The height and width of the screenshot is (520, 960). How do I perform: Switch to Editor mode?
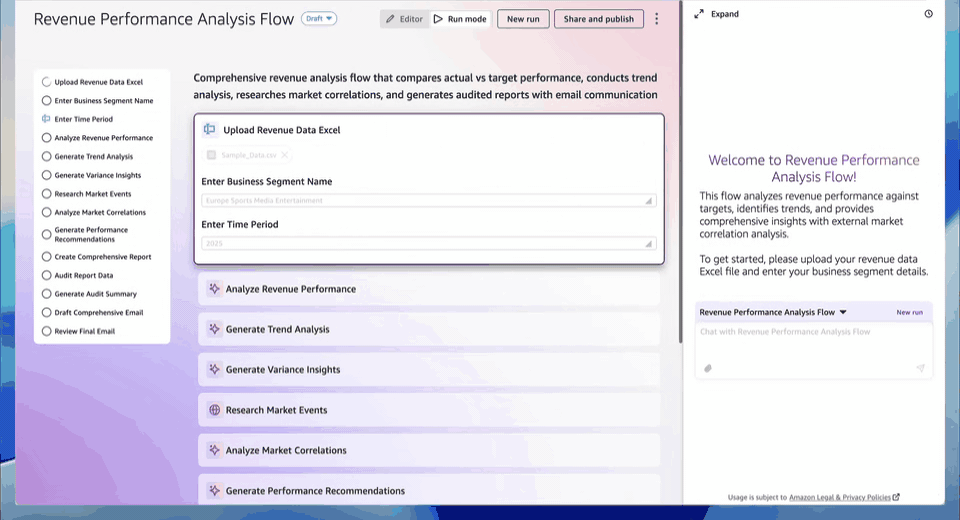[404, 19]
